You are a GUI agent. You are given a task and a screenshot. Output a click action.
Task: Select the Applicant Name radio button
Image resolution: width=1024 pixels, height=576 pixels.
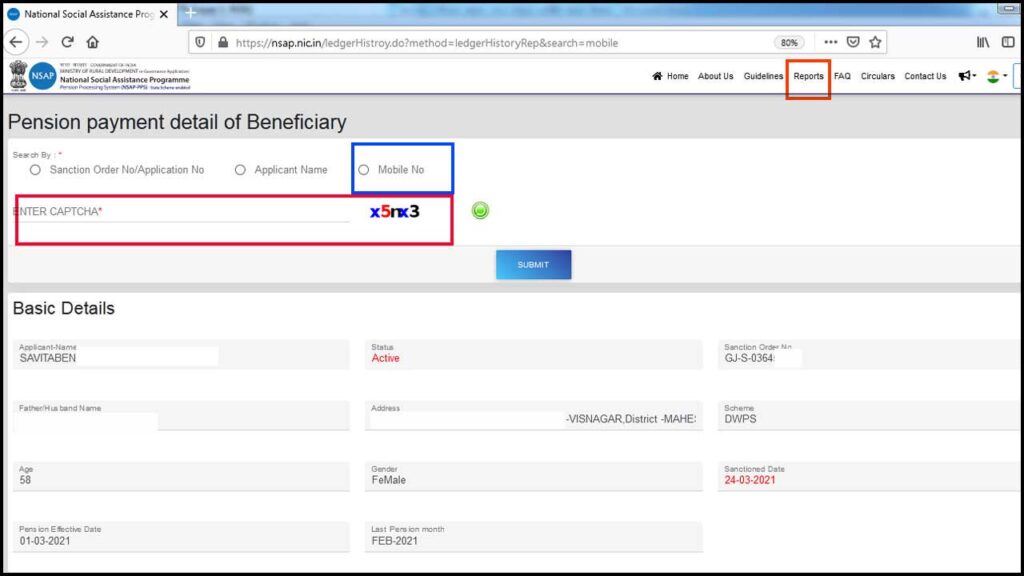click(240, 169)
